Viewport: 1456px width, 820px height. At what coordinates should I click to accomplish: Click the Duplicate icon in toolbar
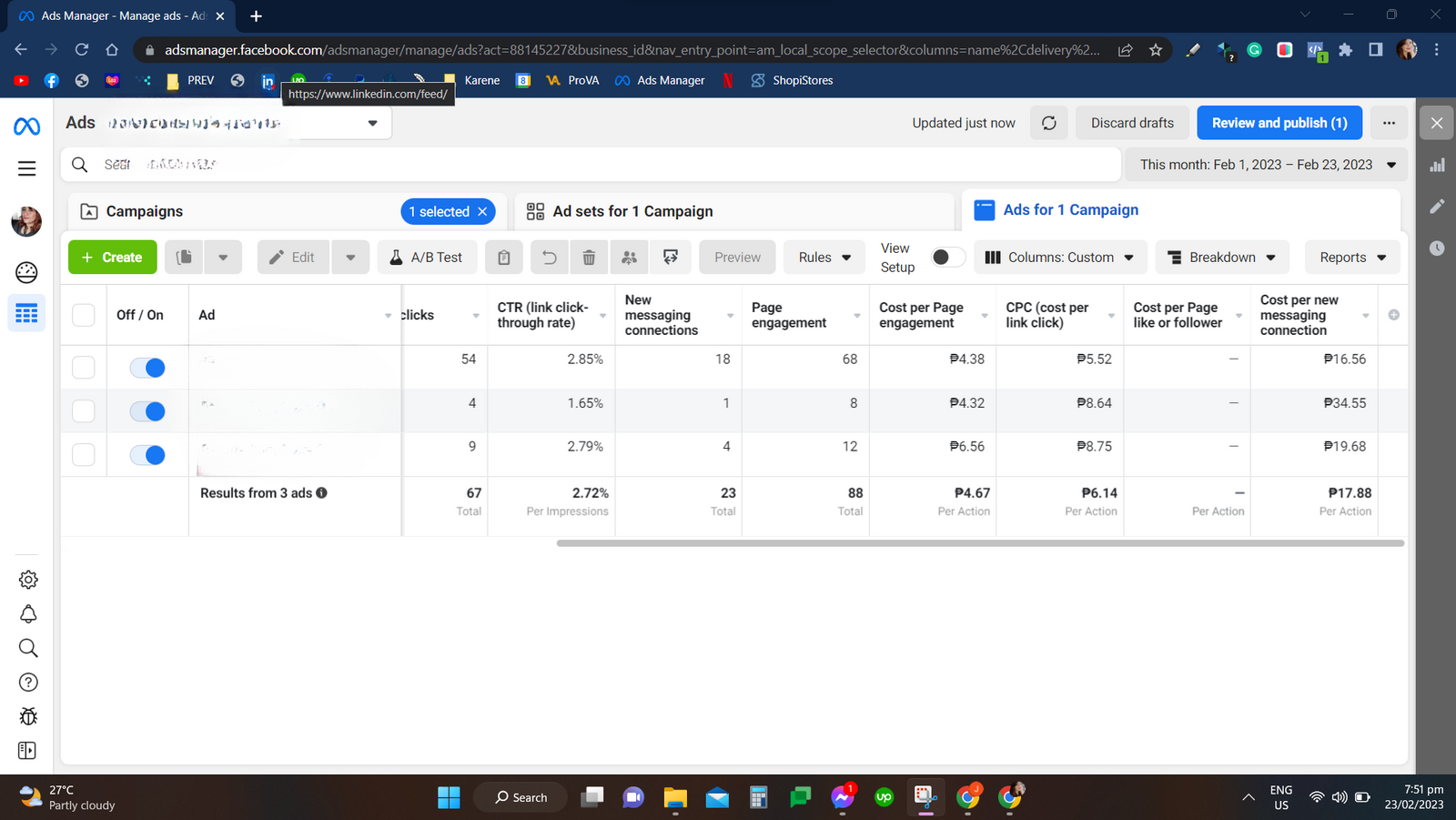click(x=184, y=258)
